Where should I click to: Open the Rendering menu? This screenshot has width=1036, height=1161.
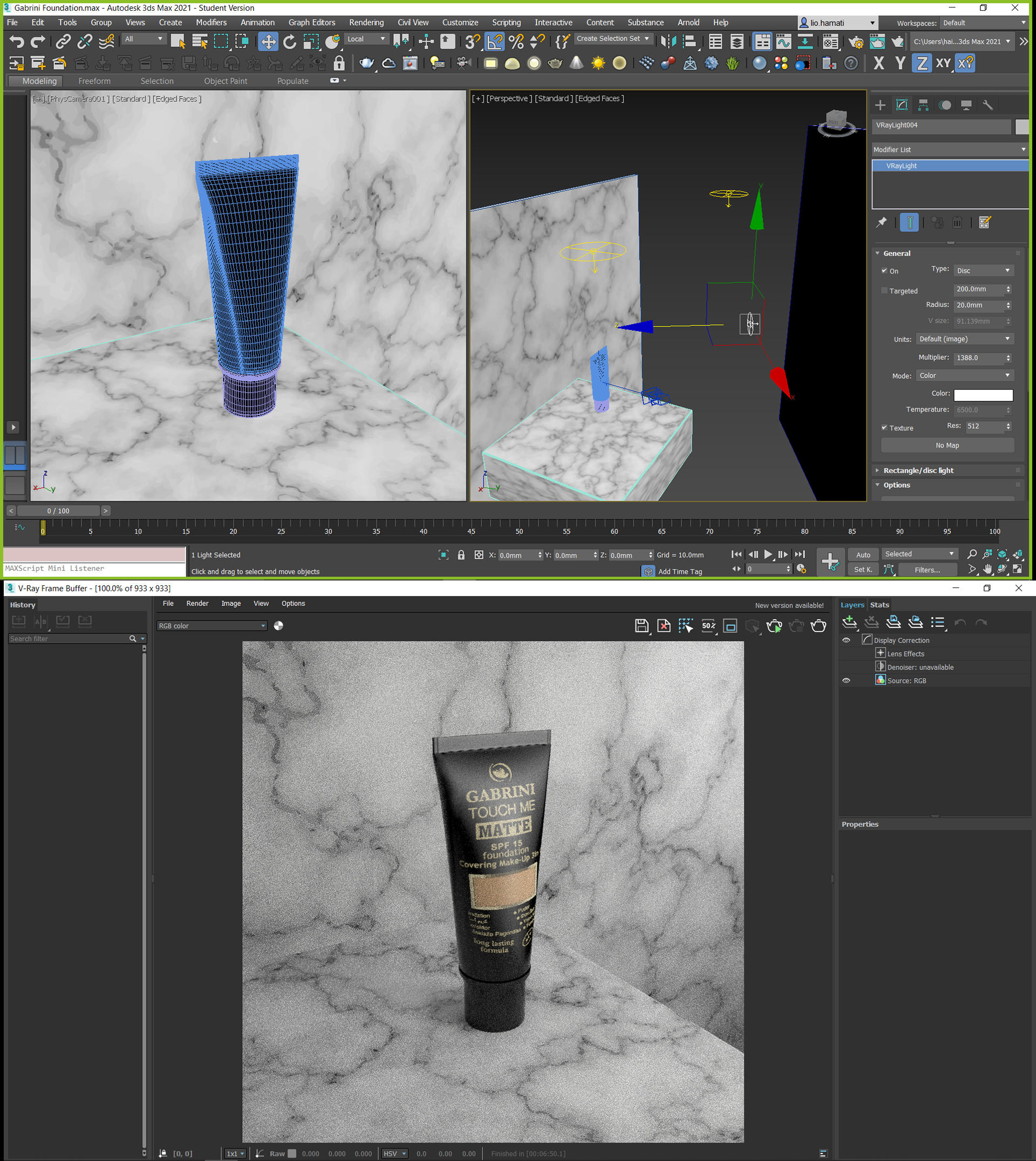366,22
